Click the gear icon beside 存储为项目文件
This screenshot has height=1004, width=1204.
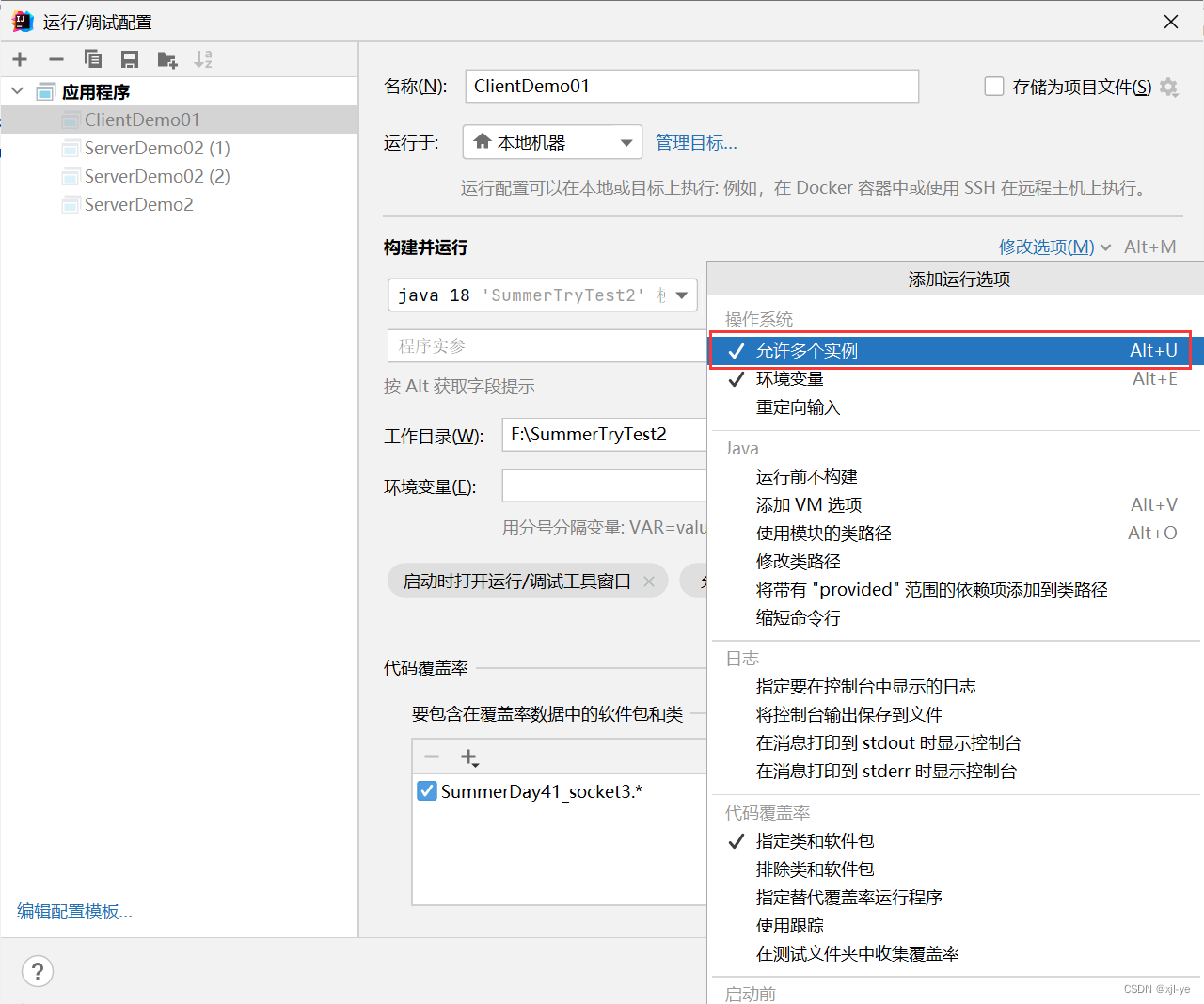click(x=1168, y=87)
